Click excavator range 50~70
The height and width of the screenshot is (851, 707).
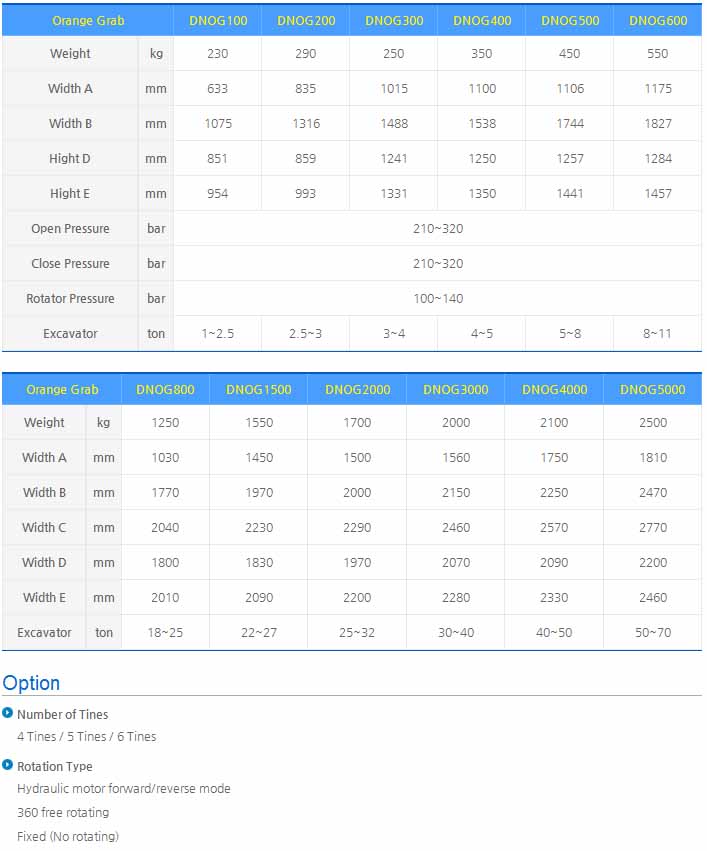click(653, 633)
